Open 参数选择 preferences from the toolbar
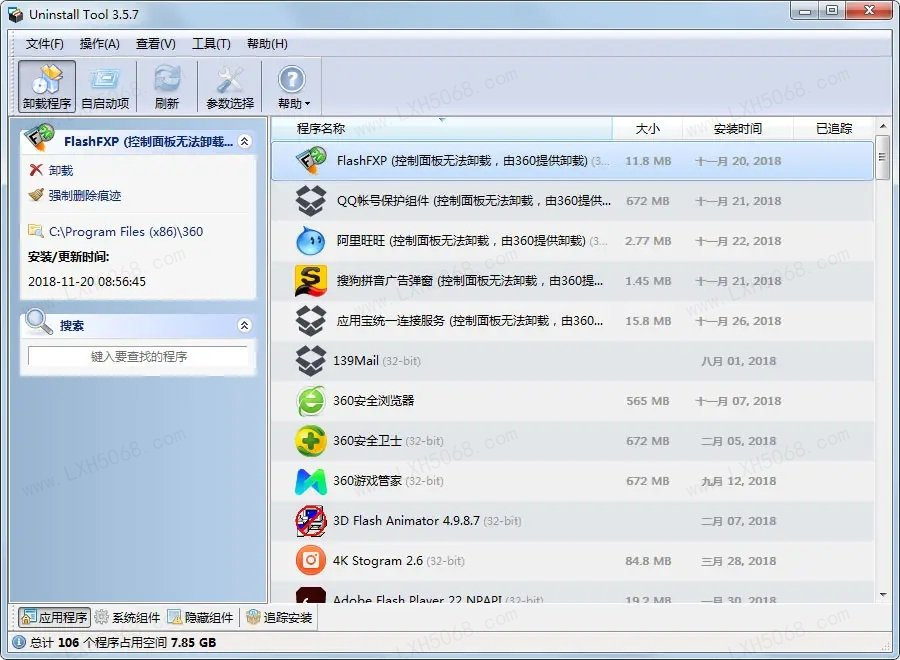The image size is (900, 660). pos(230,87)
